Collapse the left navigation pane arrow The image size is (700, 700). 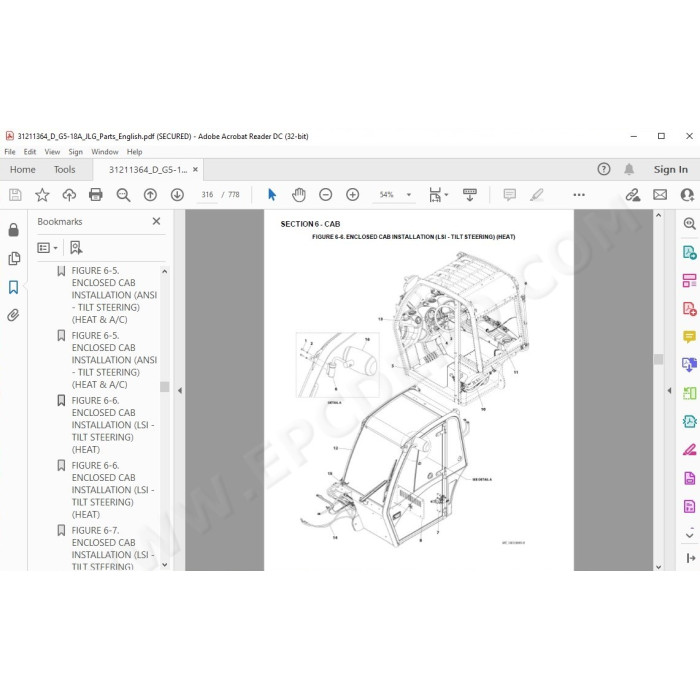[x=179, y=391]
